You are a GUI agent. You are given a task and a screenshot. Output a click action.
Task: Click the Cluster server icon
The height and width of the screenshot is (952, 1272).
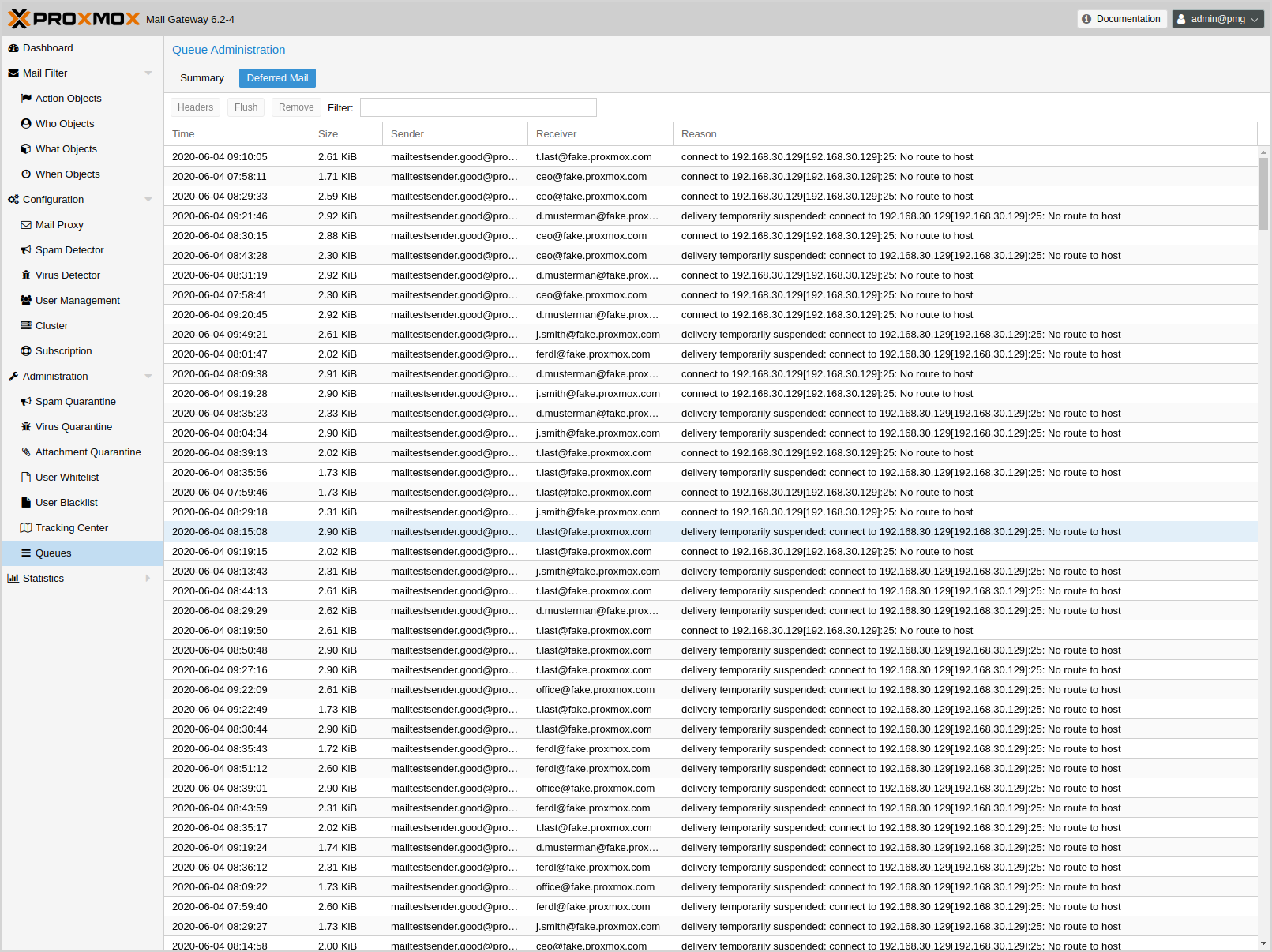26,326
